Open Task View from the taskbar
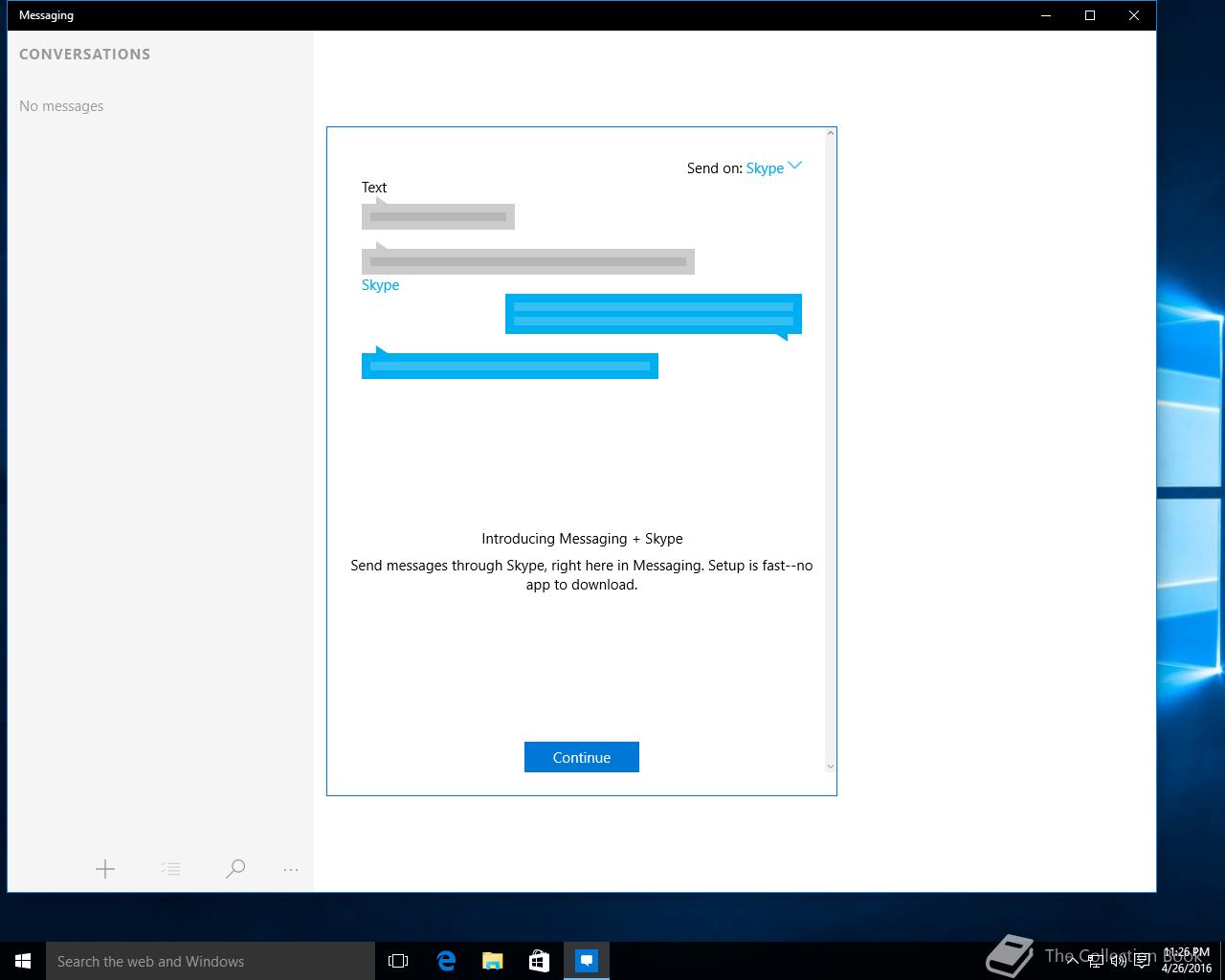 [x=398, y=961]
